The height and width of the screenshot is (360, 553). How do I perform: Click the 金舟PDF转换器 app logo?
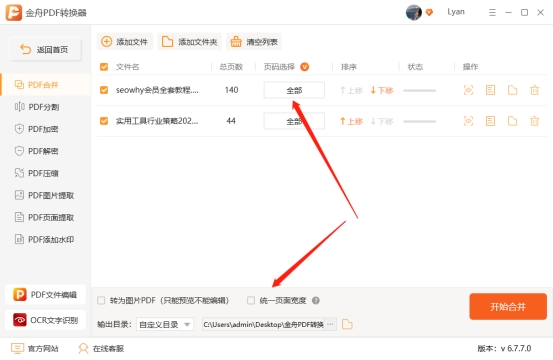14,13
